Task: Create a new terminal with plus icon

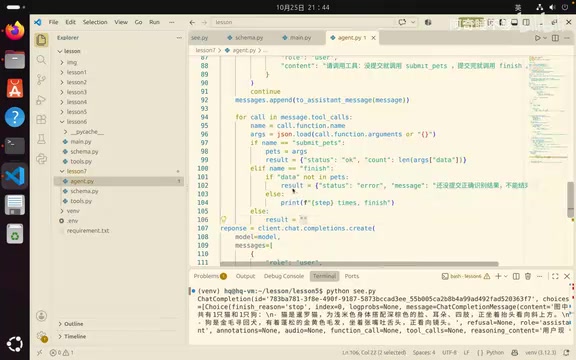Action: point(498,276)
